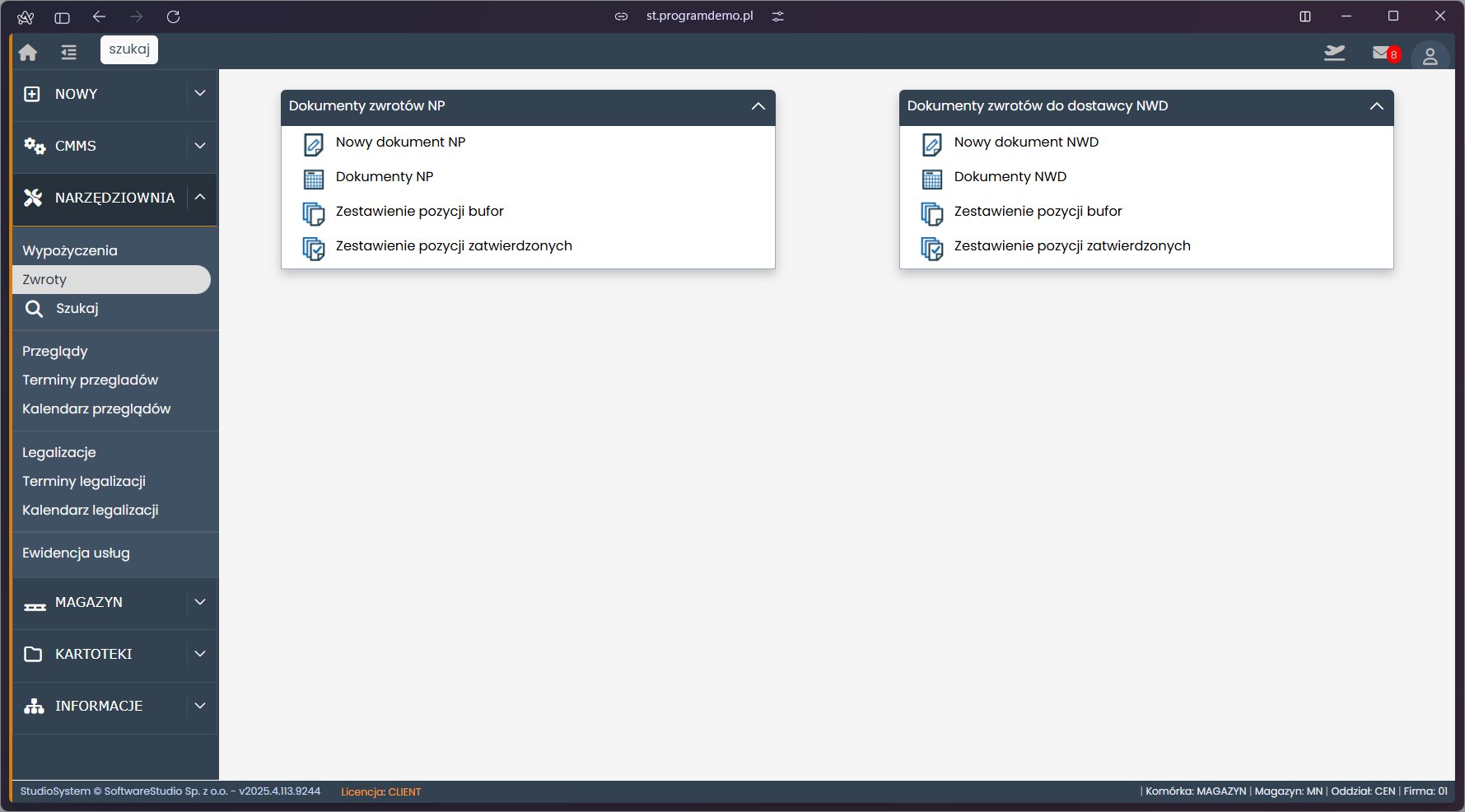This screenshot has width=1465, height=812.
Task: Click the szukaj search field
Action: coord(129,49)
